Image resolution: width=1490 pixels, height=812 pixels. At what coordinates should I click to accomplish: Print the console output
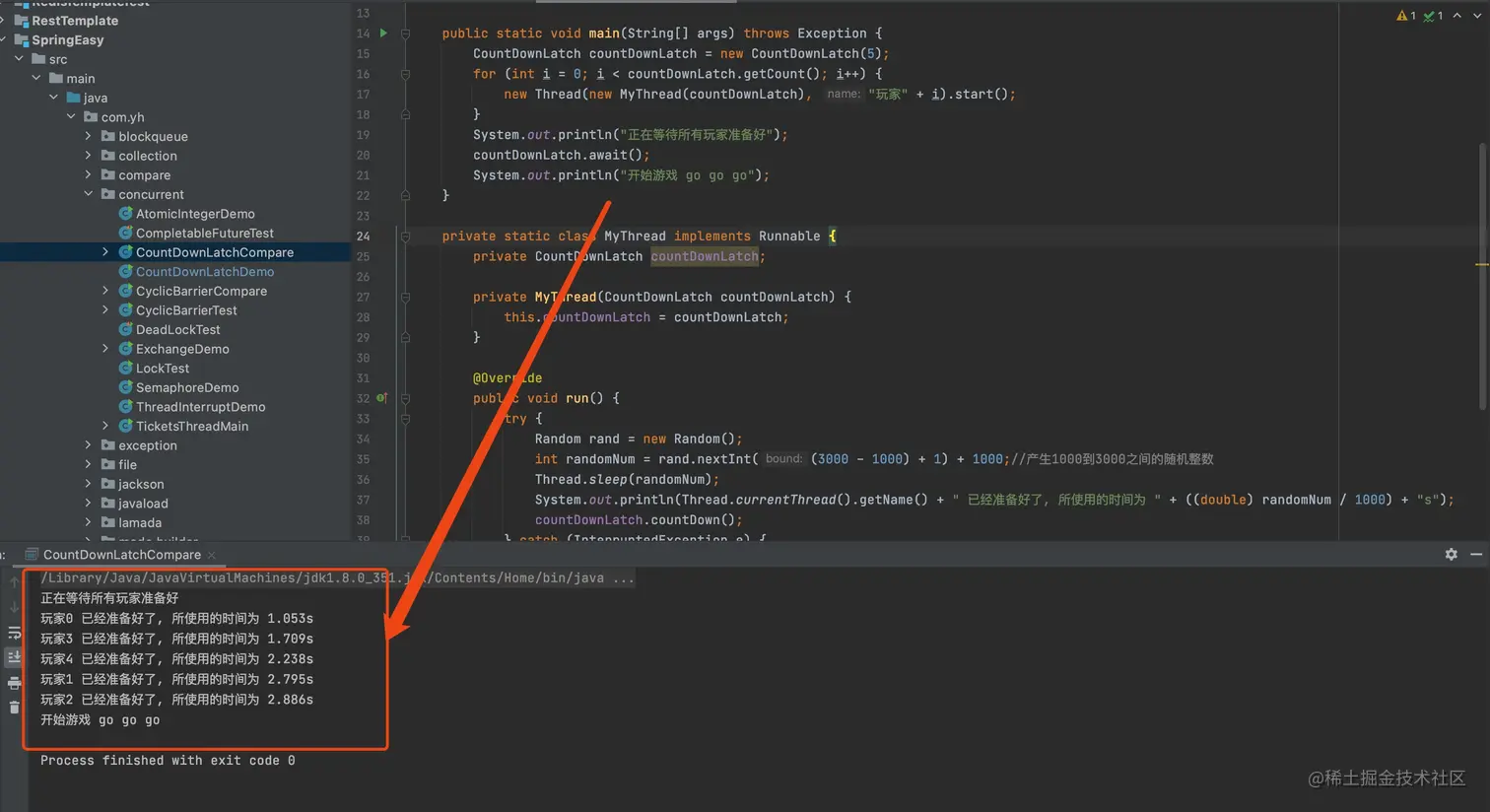[x=14, y=683]
